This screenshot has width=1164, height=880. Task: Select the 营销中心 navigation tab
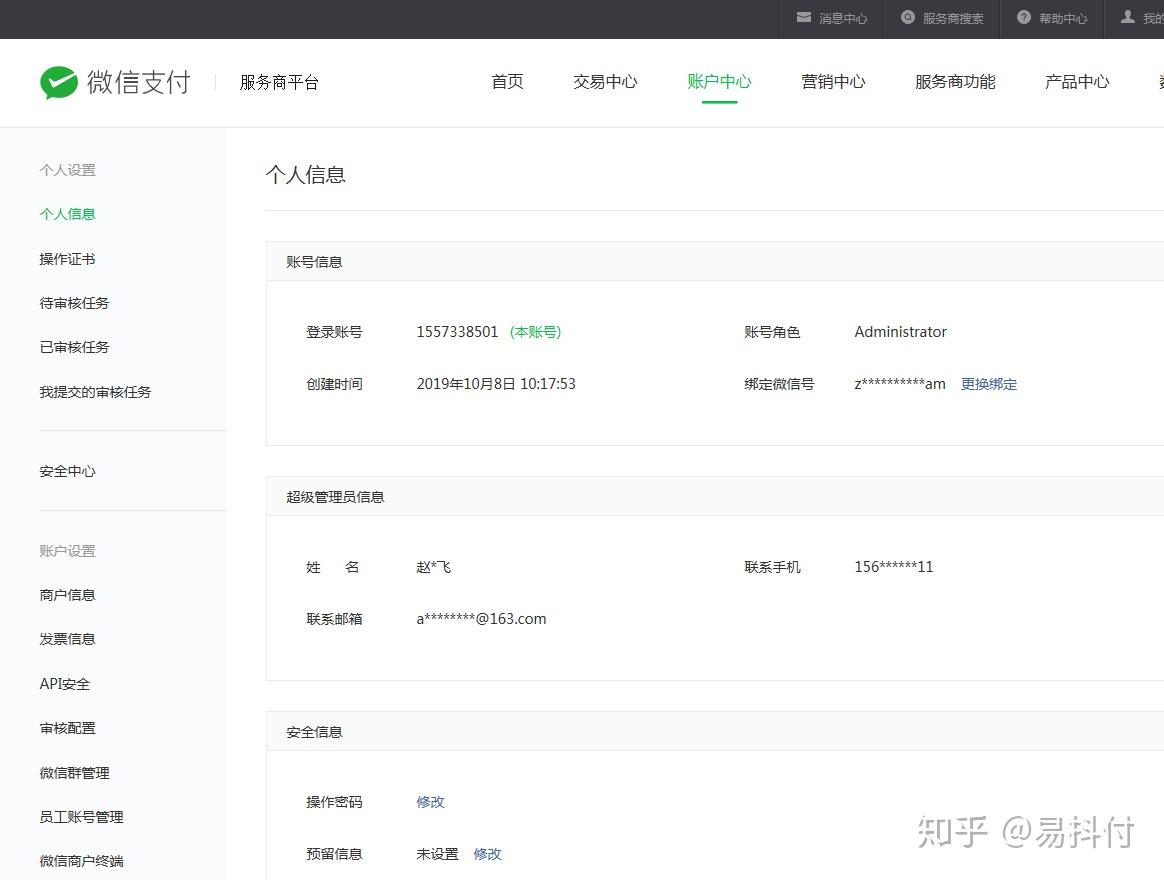click(x=833, y=82)
